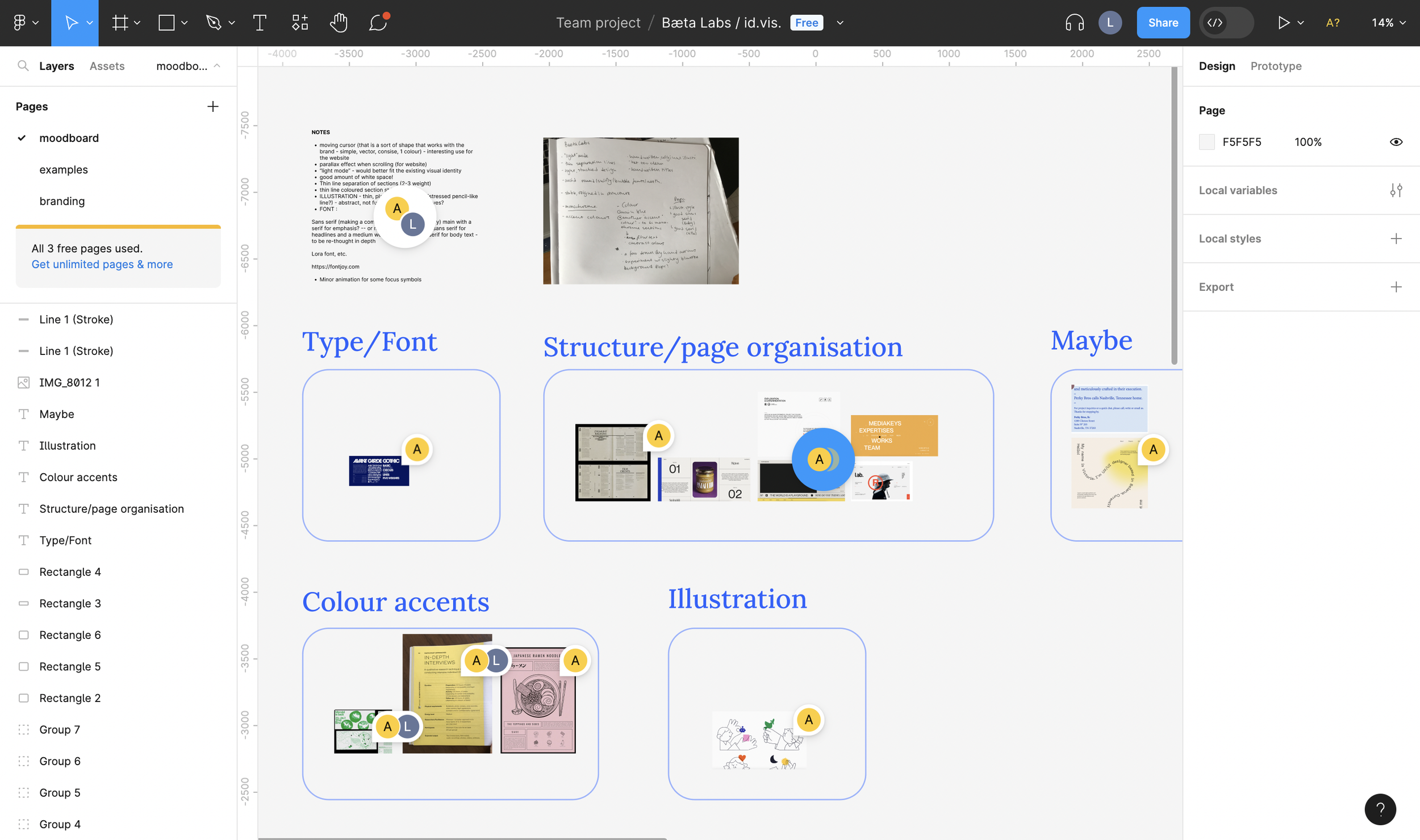The width and height of the screenshot is (1420, 840).
Task: Select the Move tool
Action: [x=71, y=23]
